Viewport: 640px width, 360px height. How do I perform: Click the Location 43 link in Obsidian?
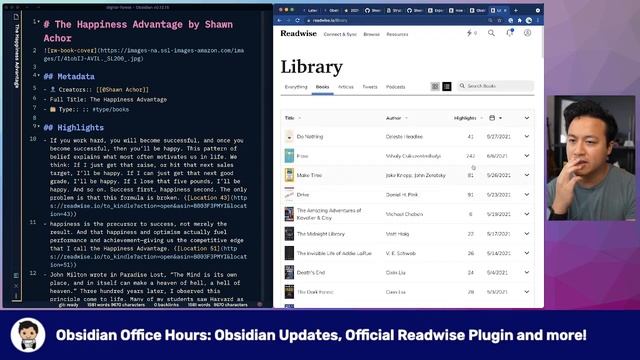(x=207, y=198)
